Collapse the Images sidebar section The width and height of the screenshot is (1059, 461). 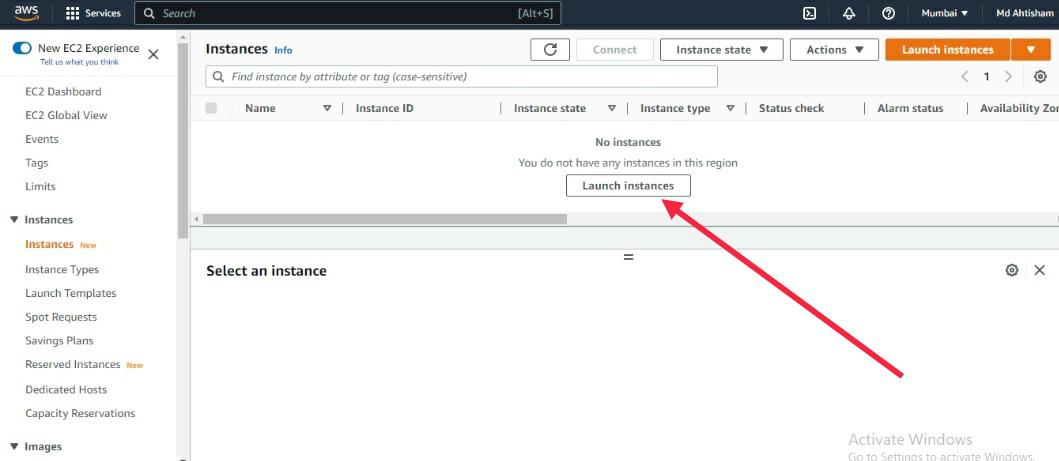pos(14,447)
